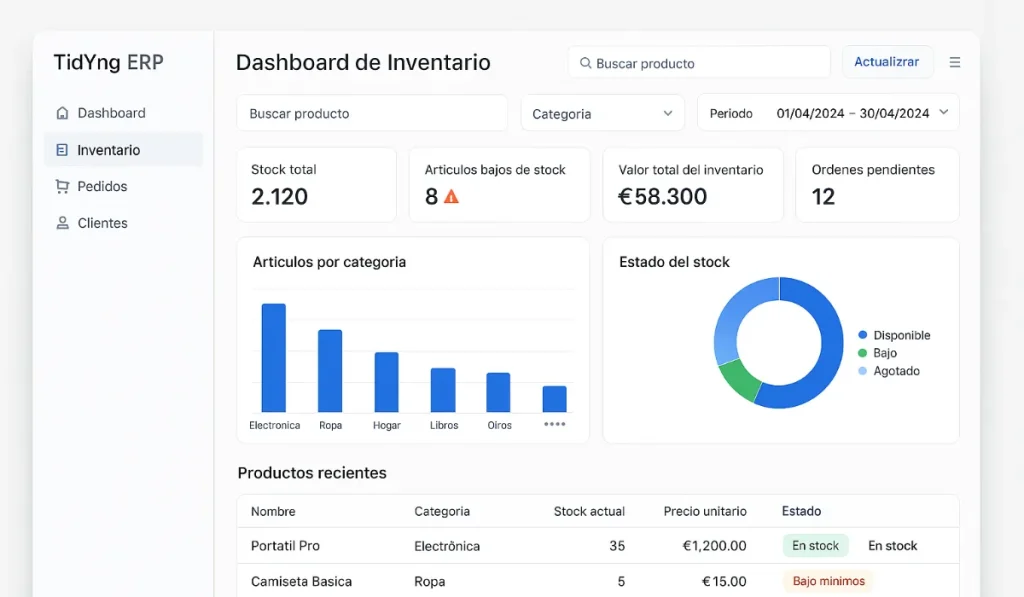Click the Clientes person icon
The image size is (1024, 597).
click(x=63, y=223)
